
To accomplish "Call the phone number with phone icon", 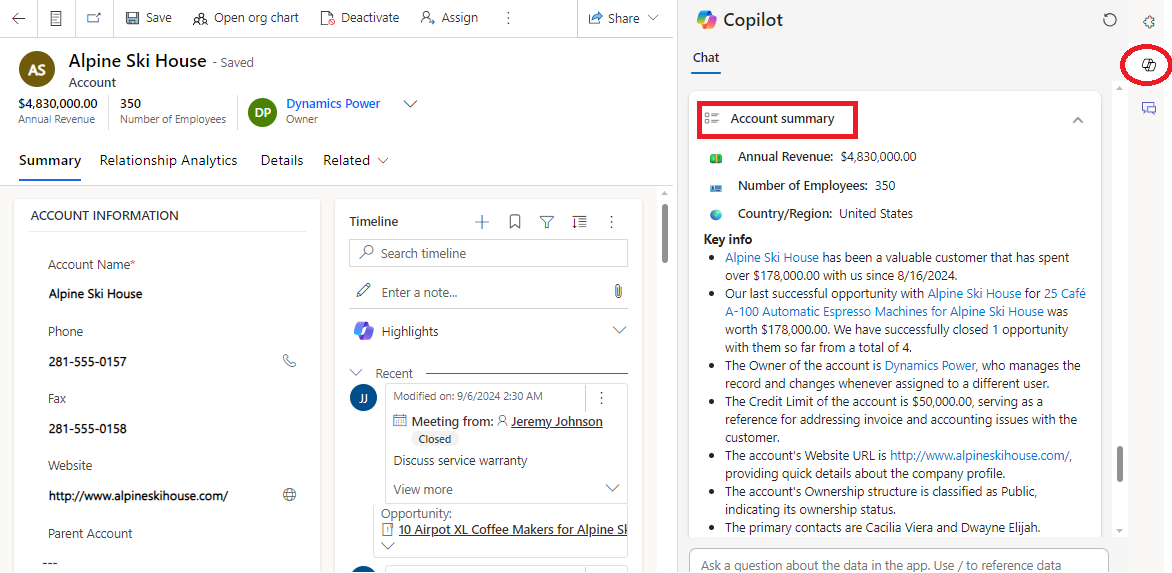I will tap(289, 361).
